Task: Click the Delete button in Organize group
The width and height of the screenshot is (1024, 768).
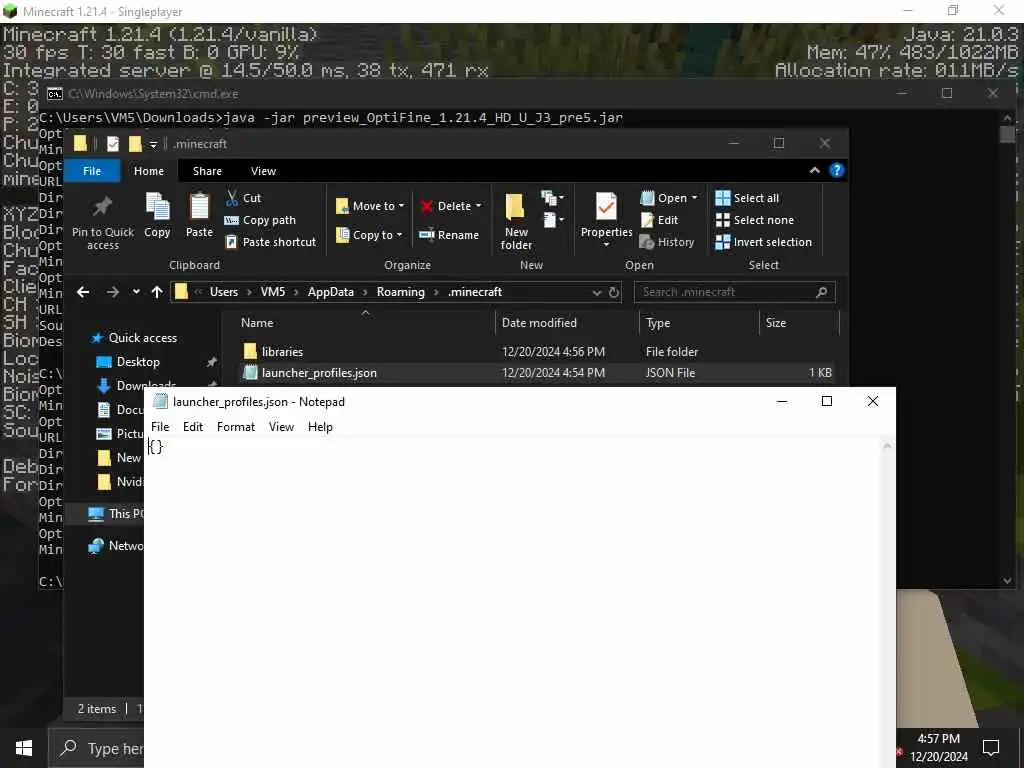Action: tap(451, 206)
